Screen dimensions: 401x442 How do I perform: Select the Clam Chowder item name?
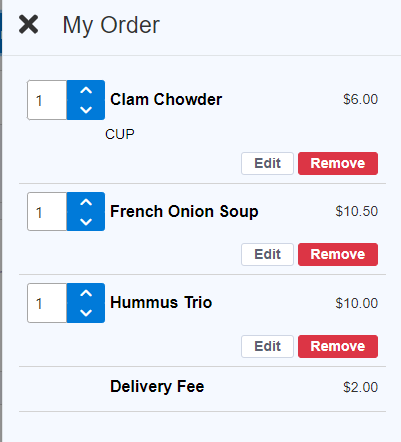(166, 99)
